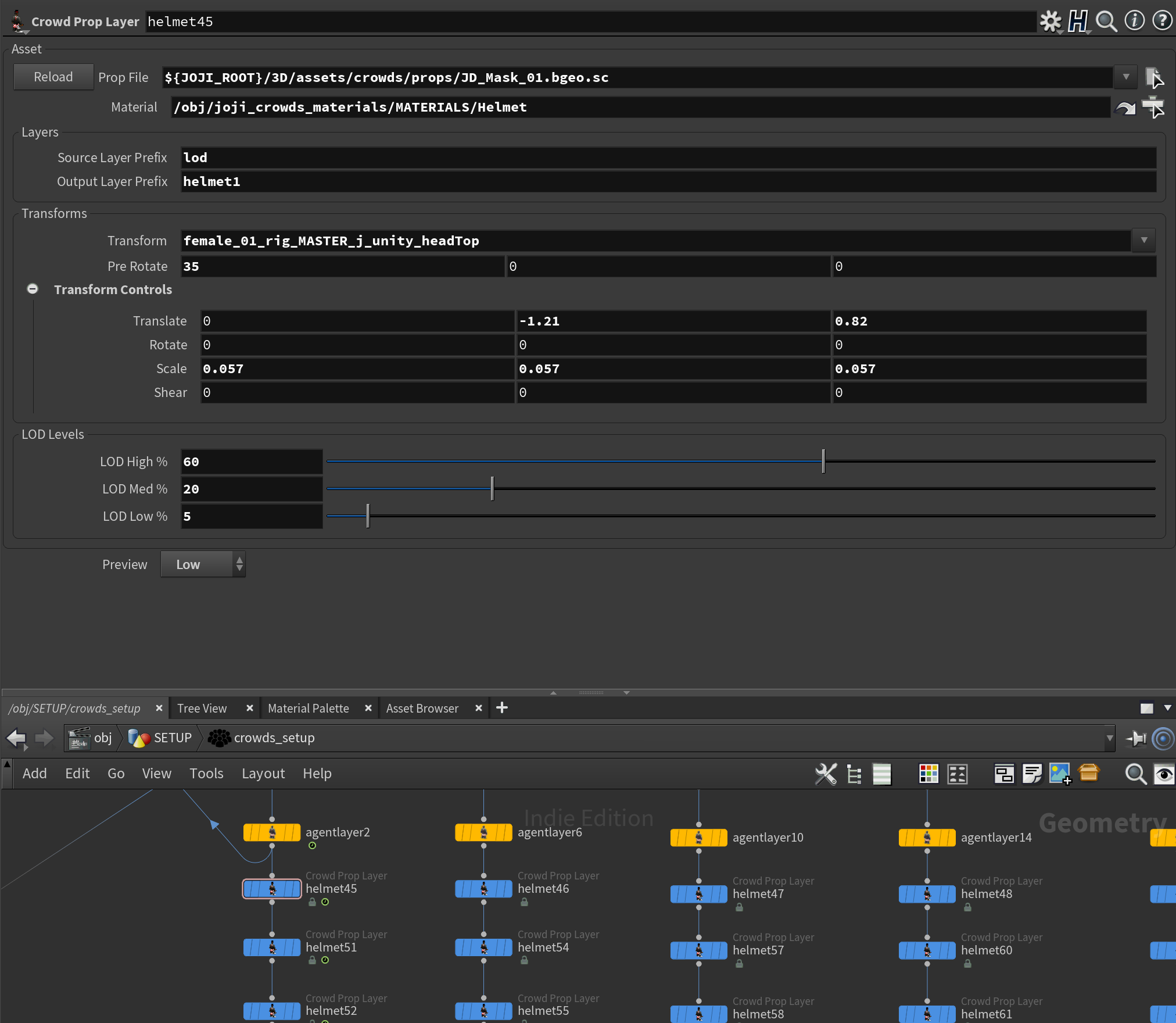Viewport: 1176px width, 1023px height.
Task: Switch to the Material Palette tab
Action: [x=309, y=708]
